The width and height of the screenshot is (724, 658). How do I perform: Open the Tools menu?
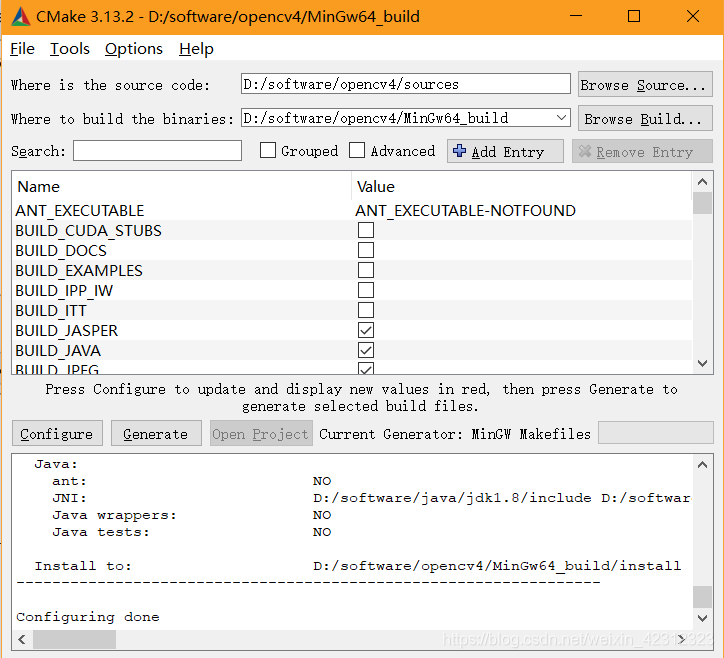pos(70,48)
